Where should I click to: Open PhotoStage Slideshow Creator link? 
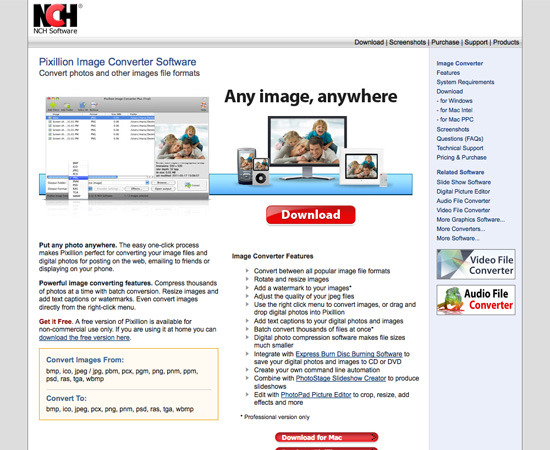tap(341, 378)
